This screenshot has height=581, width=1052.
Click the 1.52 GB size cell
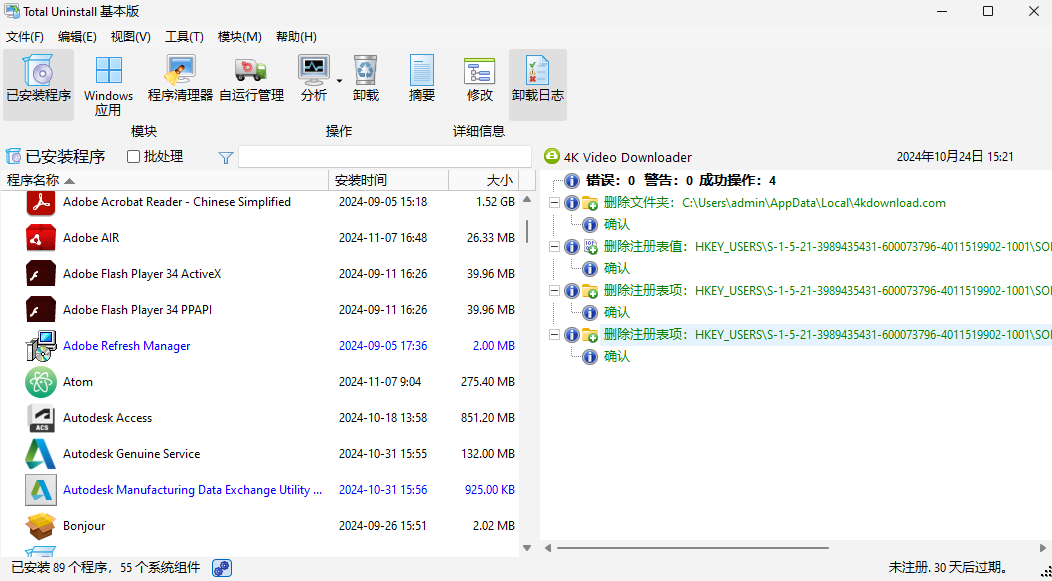coord(495,202)
